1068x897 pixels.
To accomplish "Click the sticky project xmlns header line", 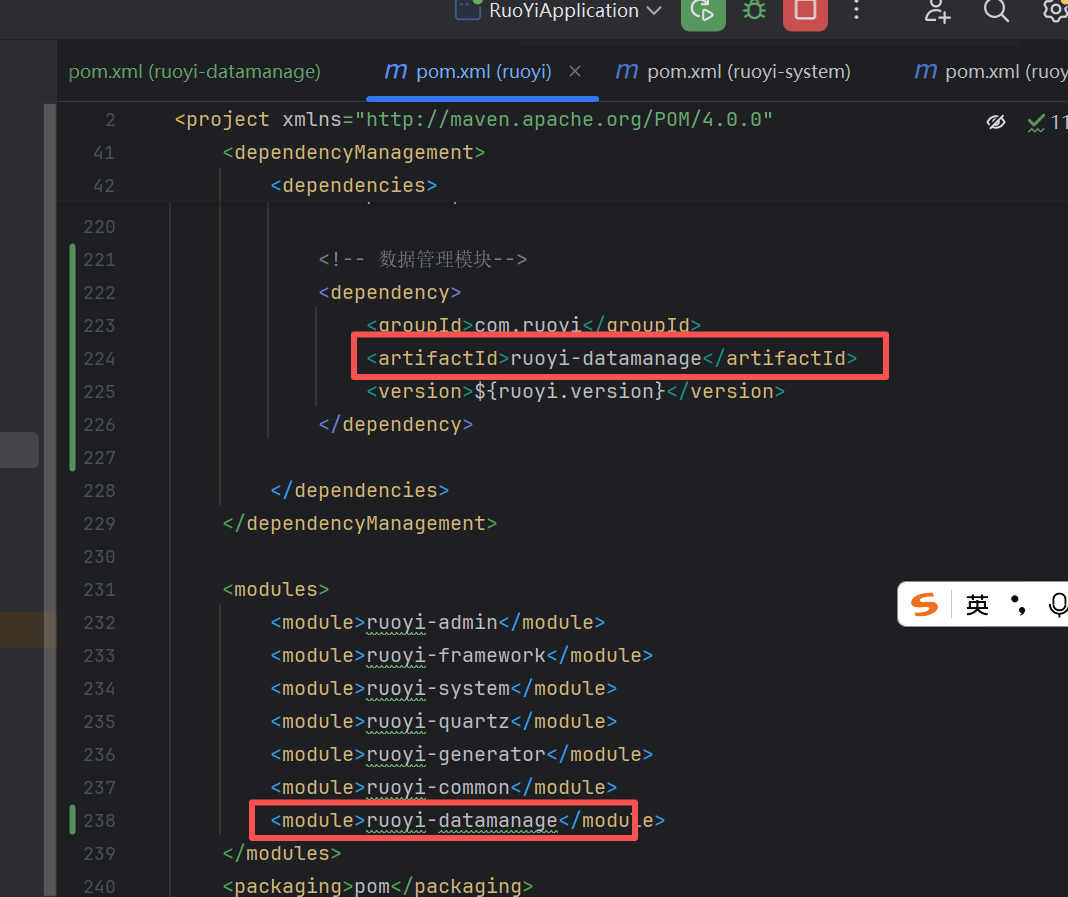I will [x=473, y=120].
